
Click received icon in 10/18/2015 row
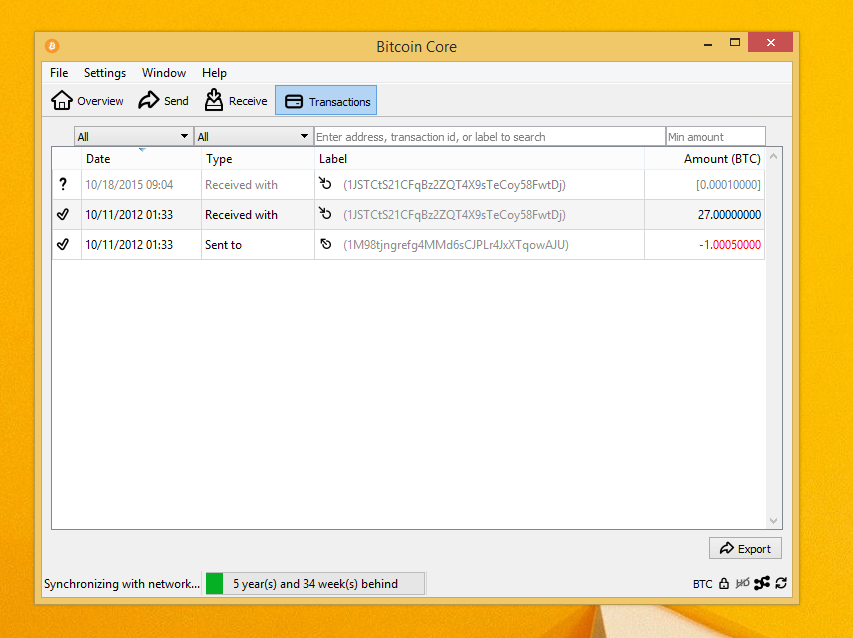click(x=325, y=183)
